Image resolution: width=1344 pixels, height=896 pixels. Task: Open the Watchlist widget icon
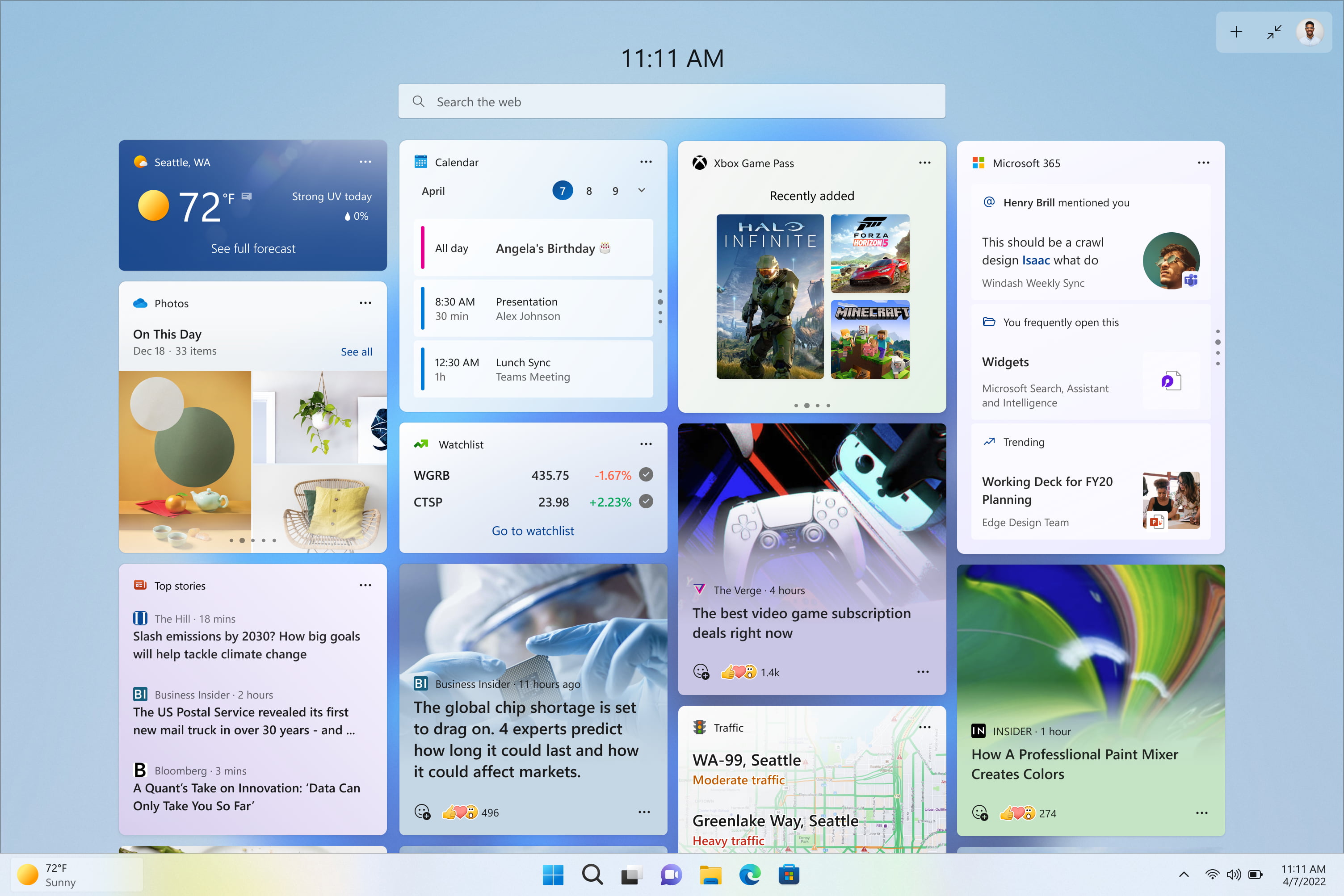click(x=421, y=444)
